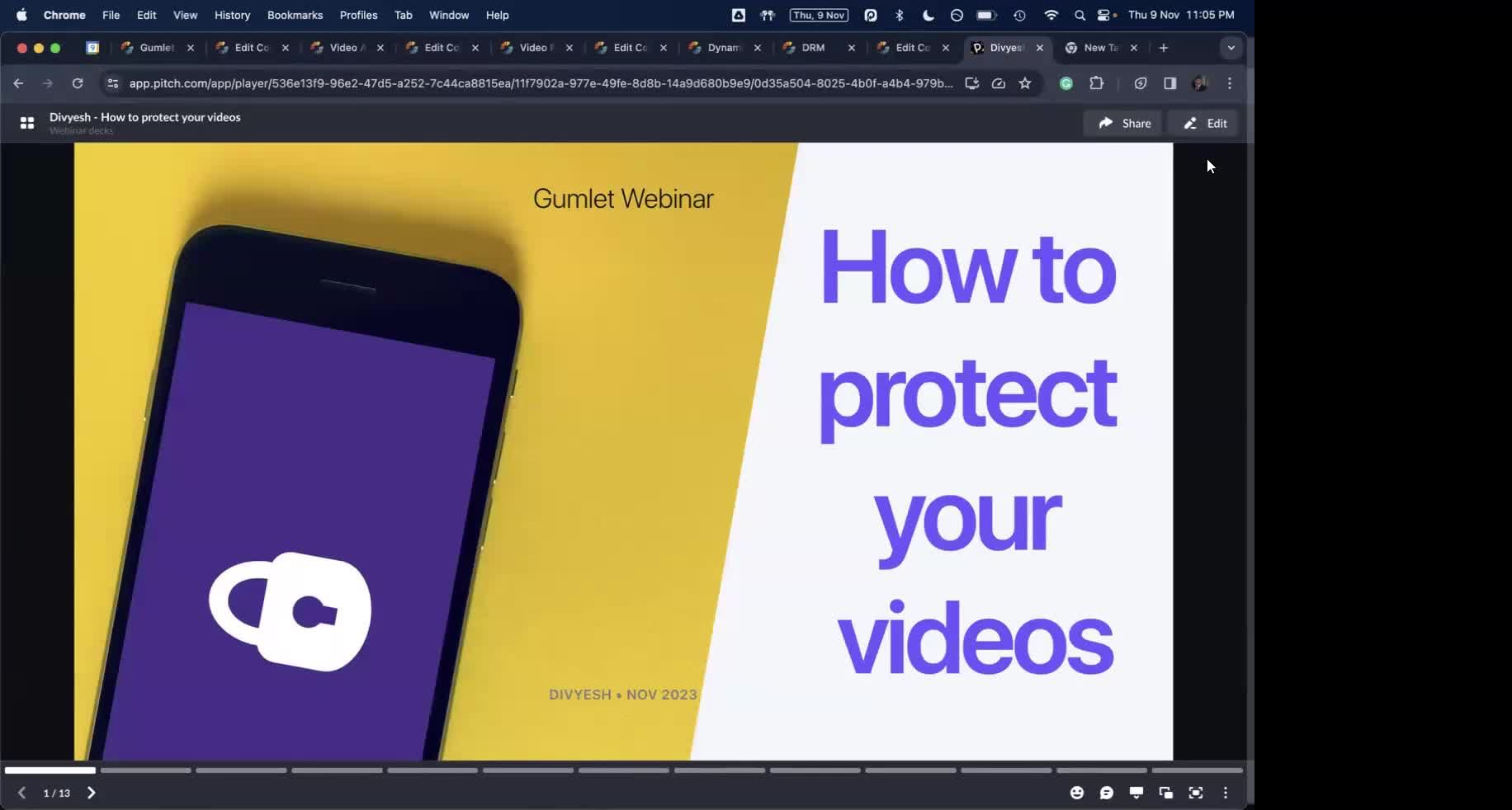Open the comments speech bubble icon
Screen dimensions: 1512x810
click(x=1107, y=793)
